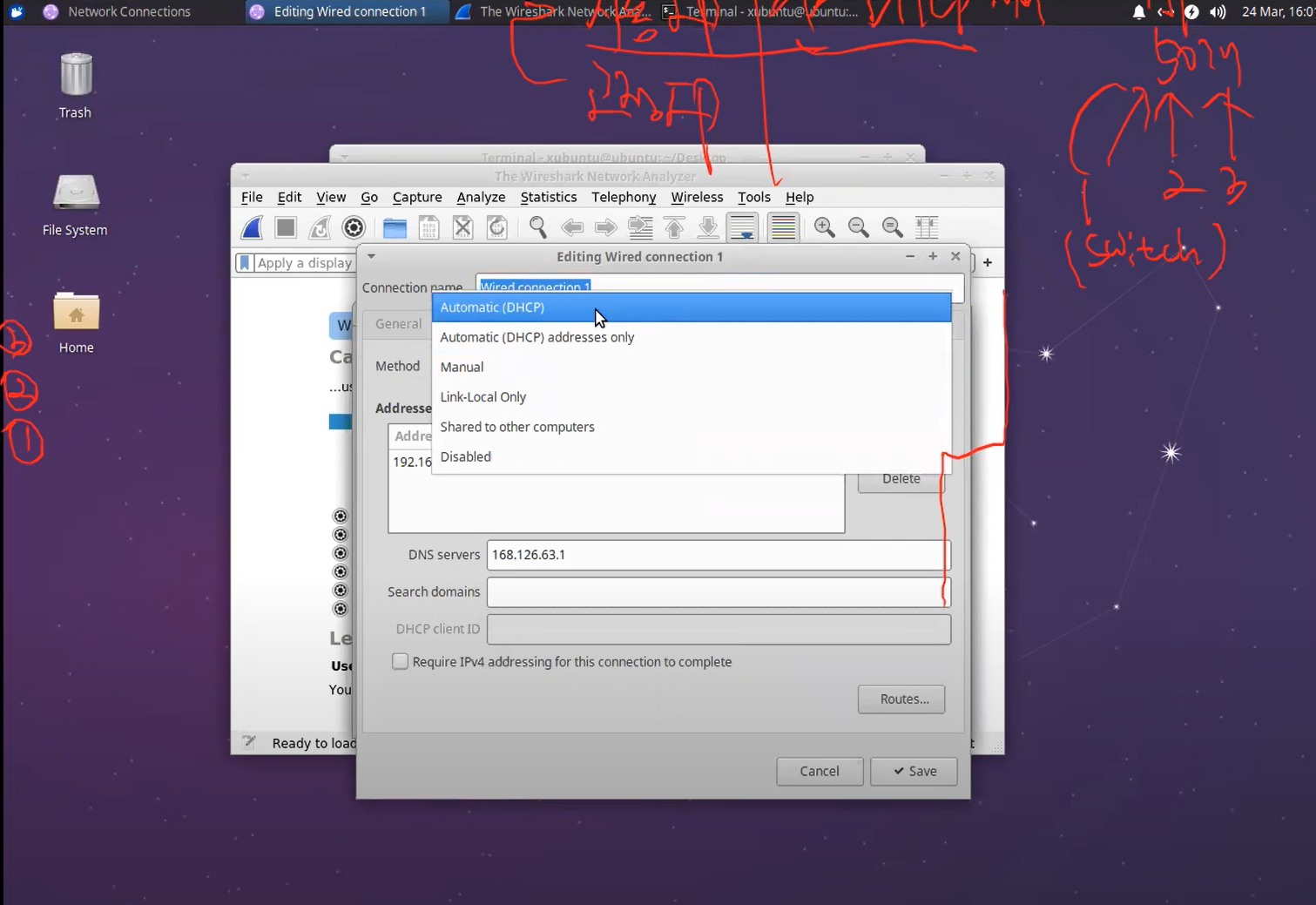Open the Wireshark Tools menu

click(754, 197)
